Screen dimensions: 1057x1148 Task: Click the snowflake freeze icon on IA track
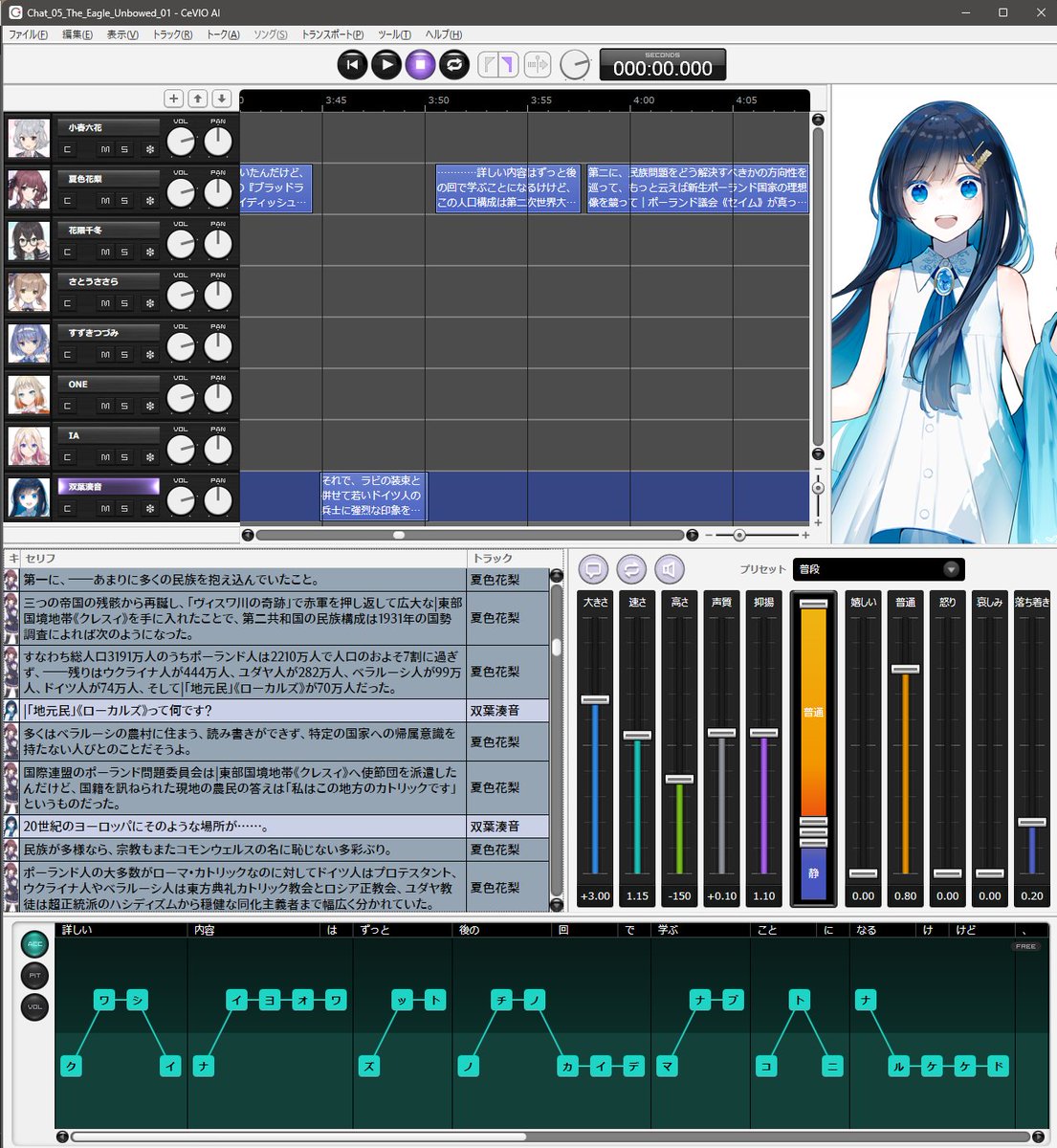coord(150,457)
